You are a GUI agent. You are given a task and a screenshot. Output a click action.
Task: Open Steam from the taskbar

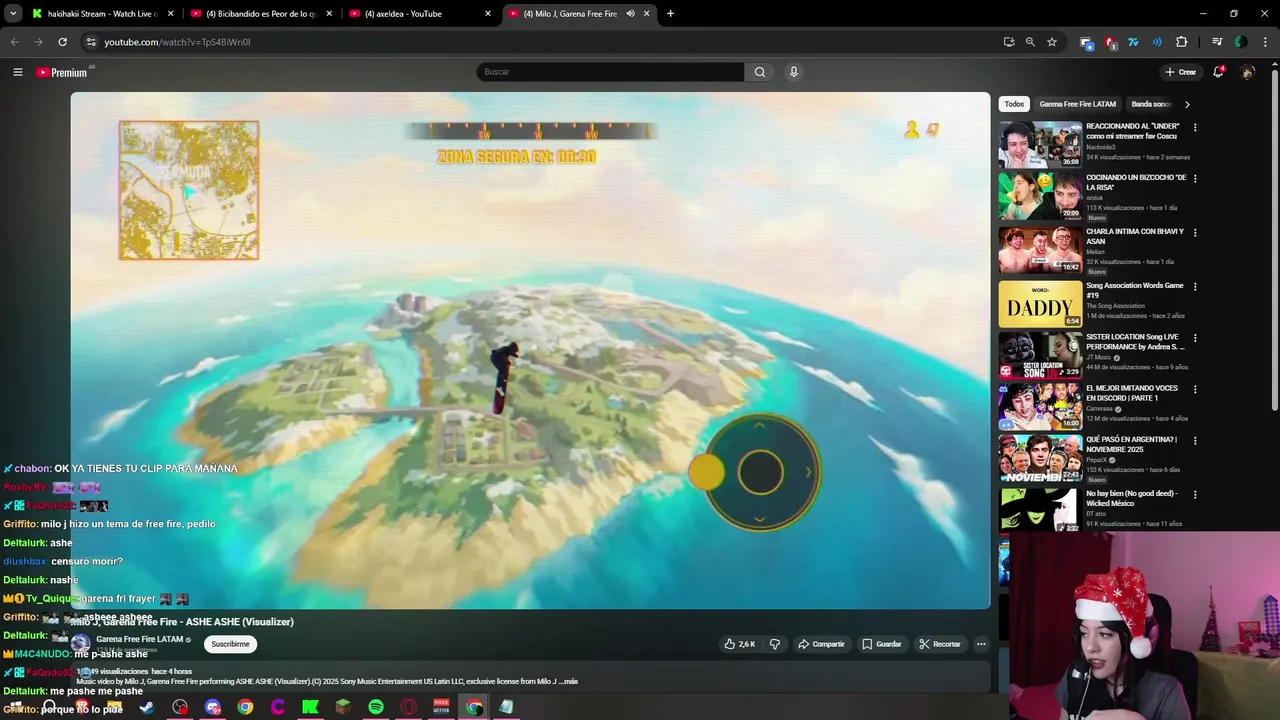147,707
